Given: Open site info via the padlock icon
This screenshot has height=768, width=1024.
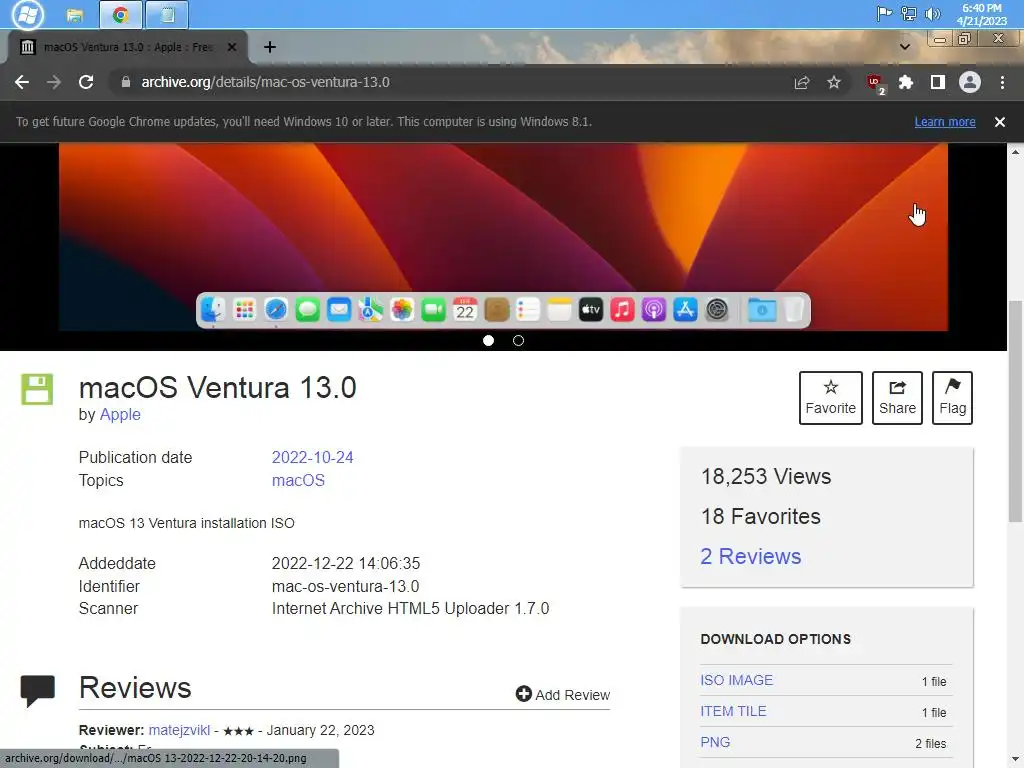Looking at the screenshot, I should 126,82.
